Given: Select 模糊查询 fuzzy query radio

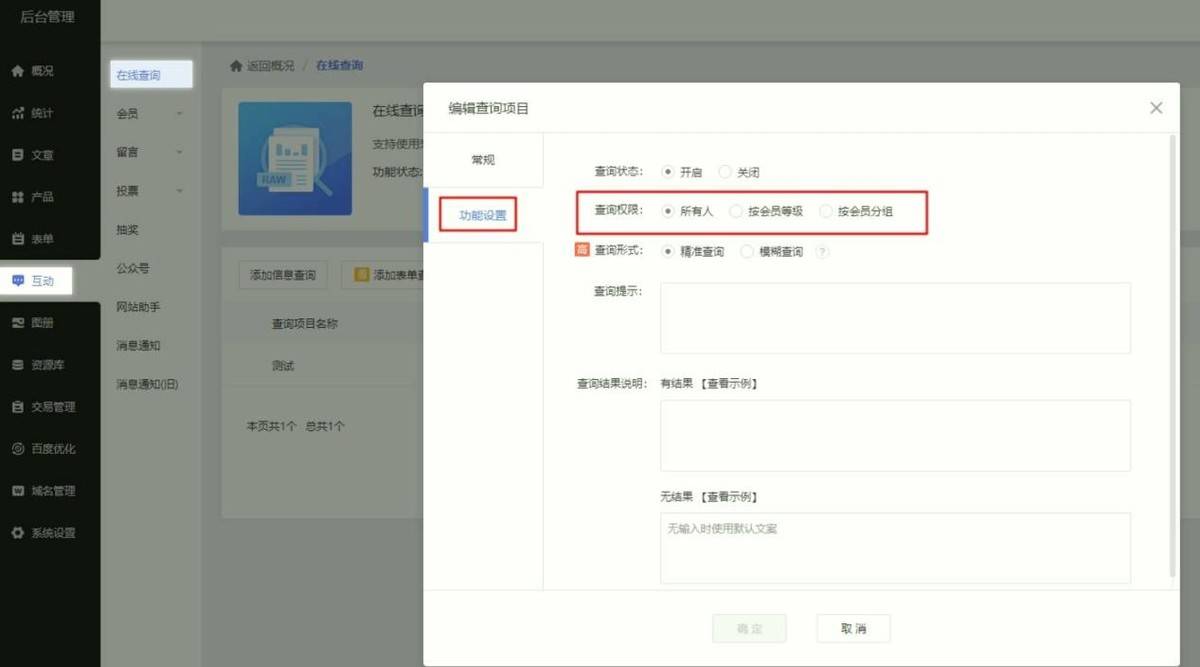Looking at the screenshot, I should coord(747,252).
